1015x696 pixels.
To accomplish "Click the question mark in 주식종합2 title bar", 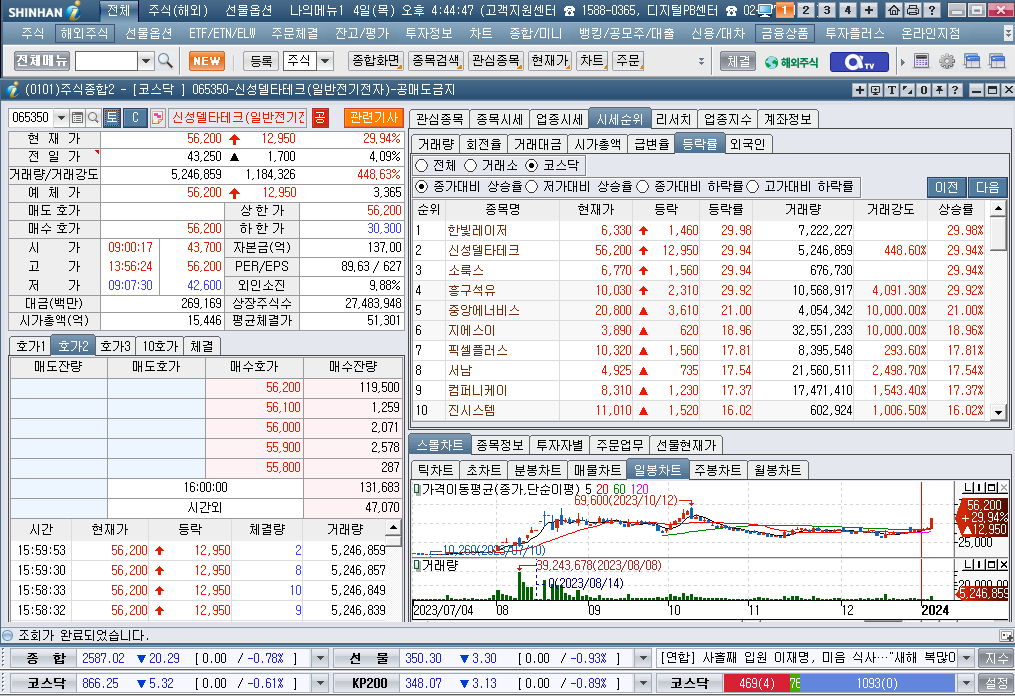I will coord(954,90).
